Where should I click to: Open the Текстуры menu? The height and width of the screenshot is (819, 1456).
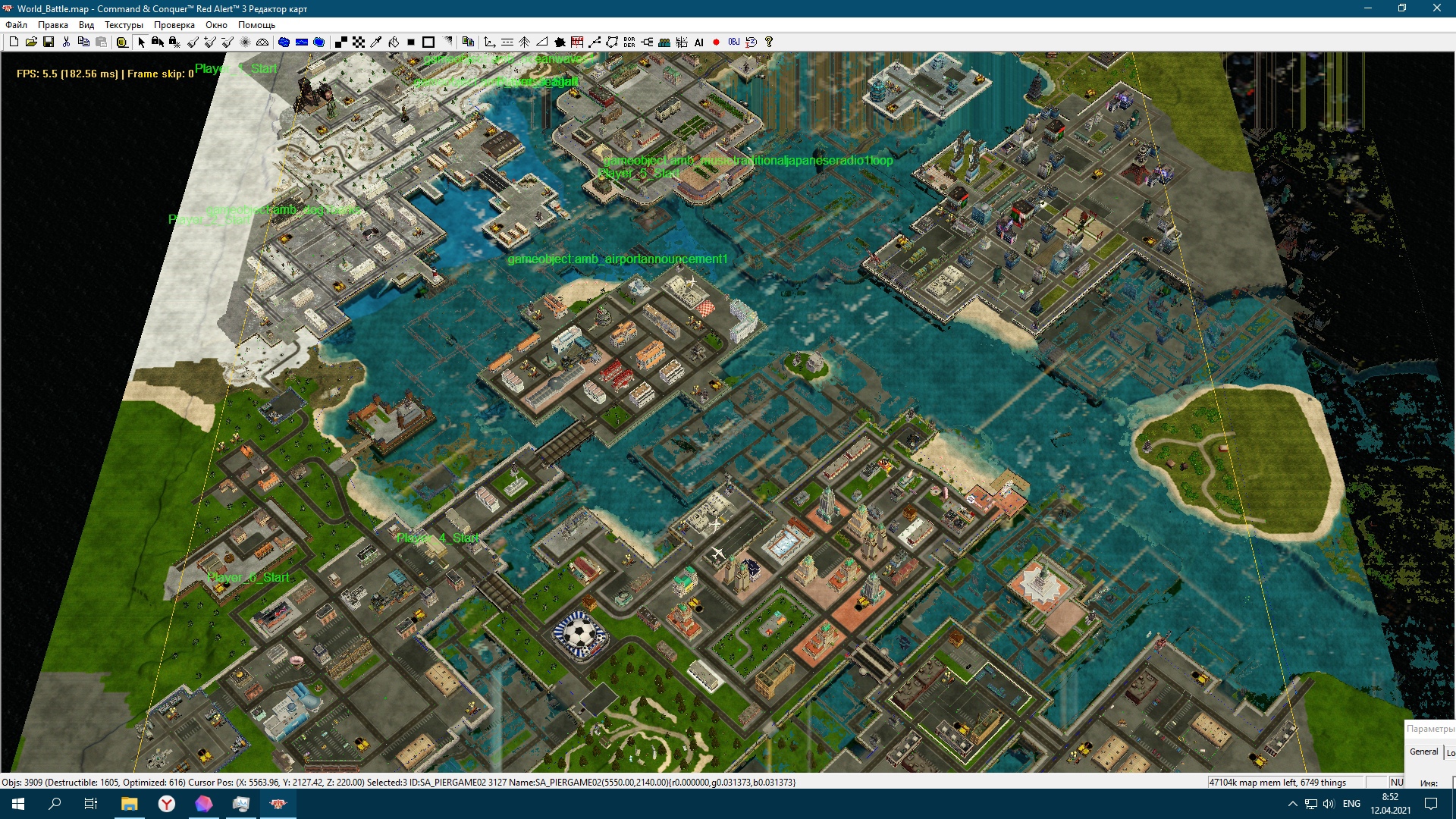pyautogui.click(x=124, y=25)
